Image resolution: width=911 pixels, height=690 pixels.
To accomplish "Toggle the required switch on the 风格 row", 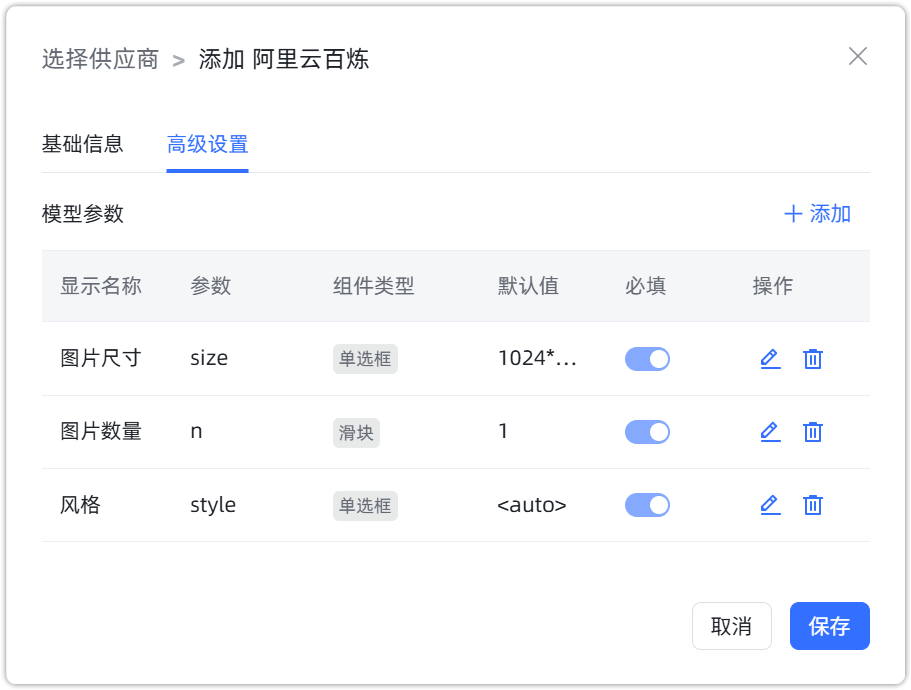I will tap(647, 505).
